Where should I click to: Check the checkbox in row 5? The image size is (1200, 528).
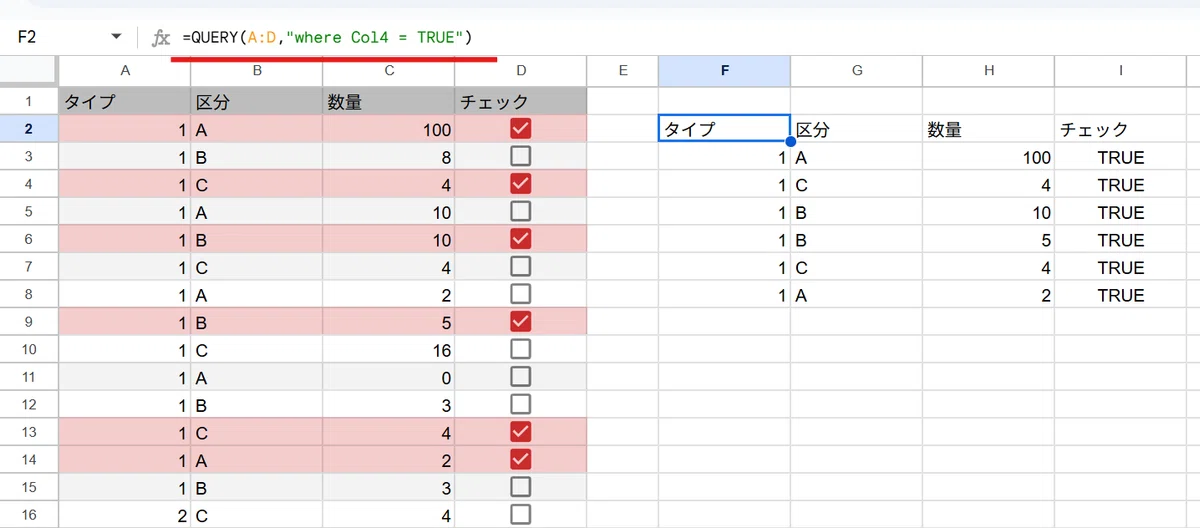tap(520, 211)
